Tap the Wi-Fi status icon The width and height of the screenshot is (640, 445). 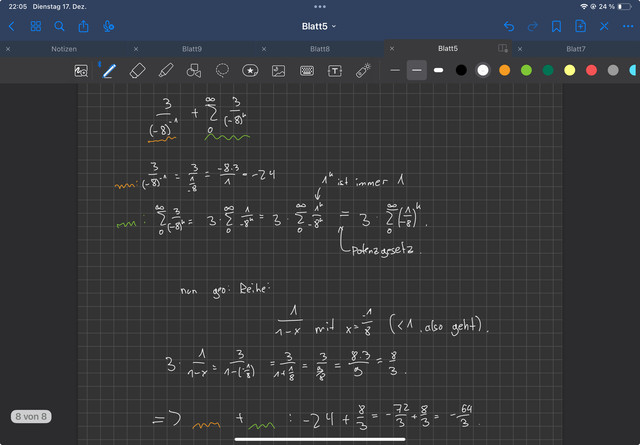click(584, 7)
